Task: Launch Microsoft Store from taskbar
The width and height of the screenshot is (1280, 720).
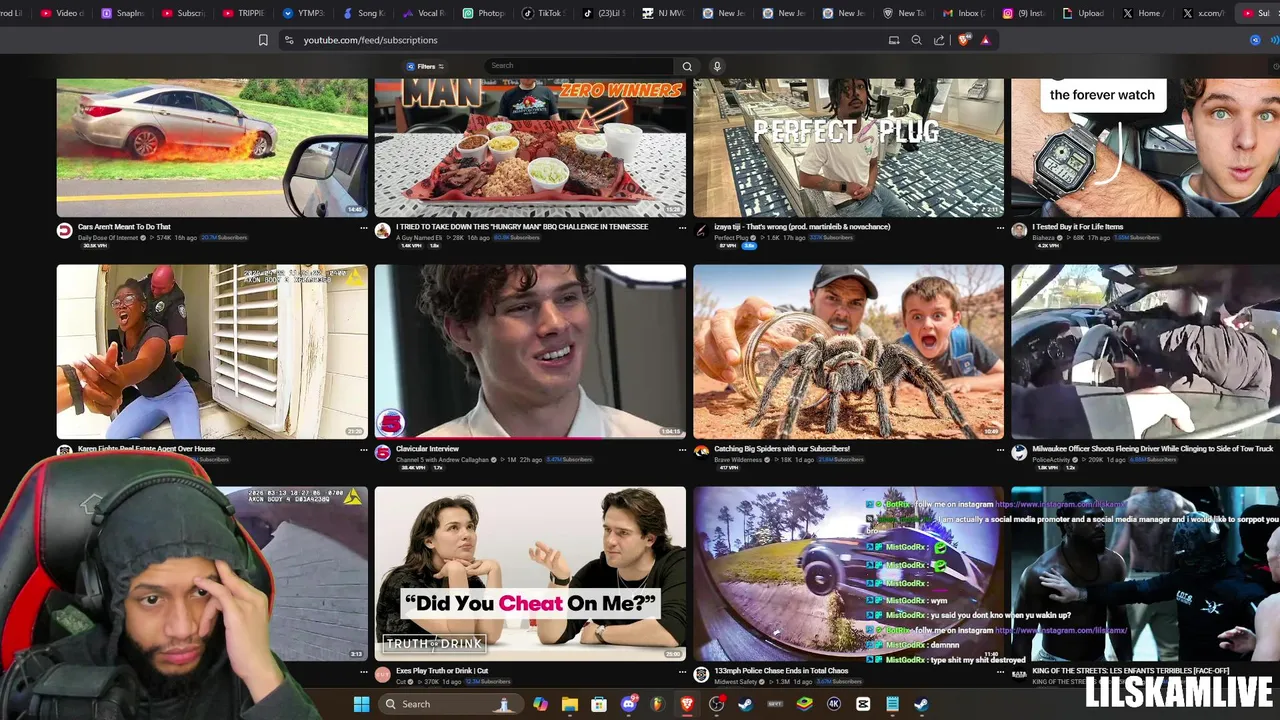Action: pyautogui.click(x=598, y=704)
